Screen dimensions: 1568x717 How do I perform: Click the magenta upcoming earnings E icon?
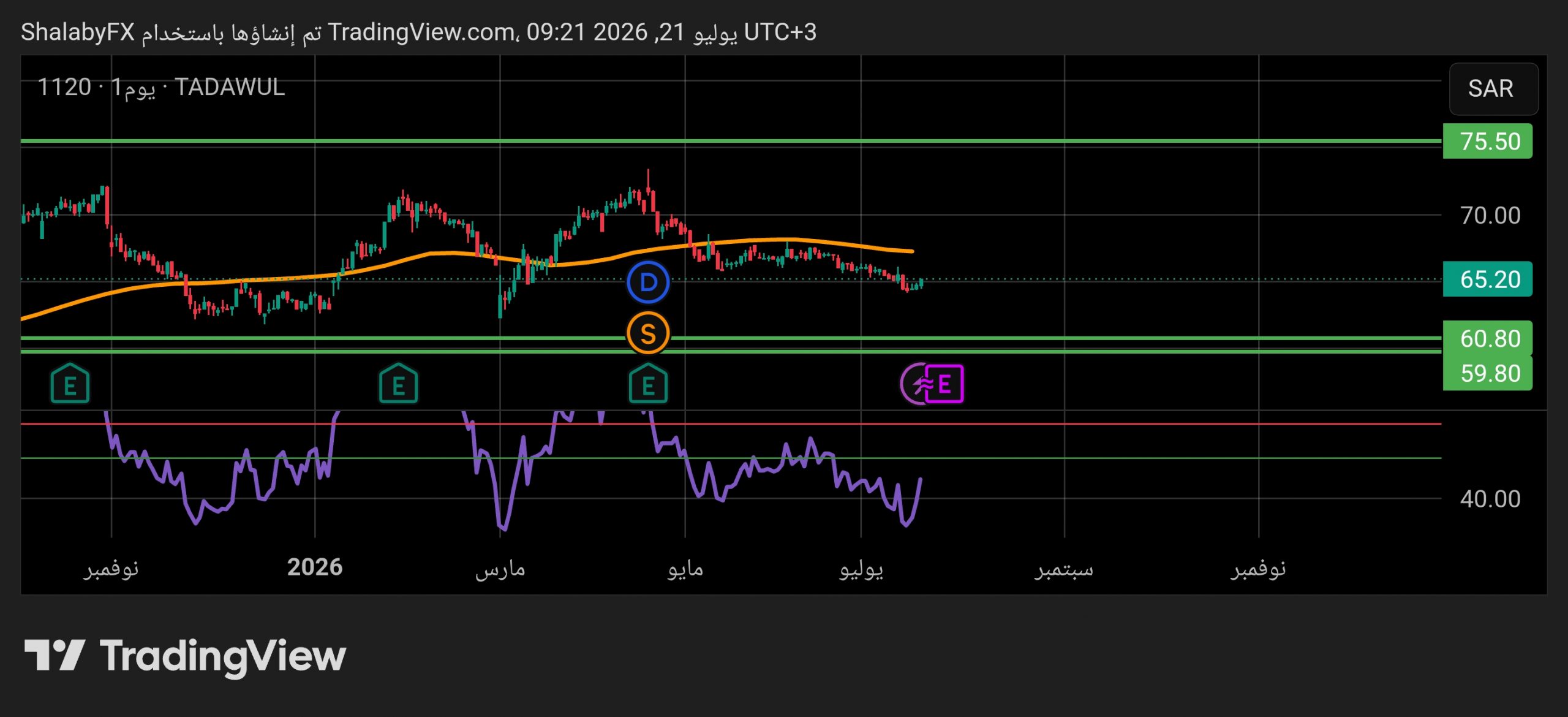point(943,384)
